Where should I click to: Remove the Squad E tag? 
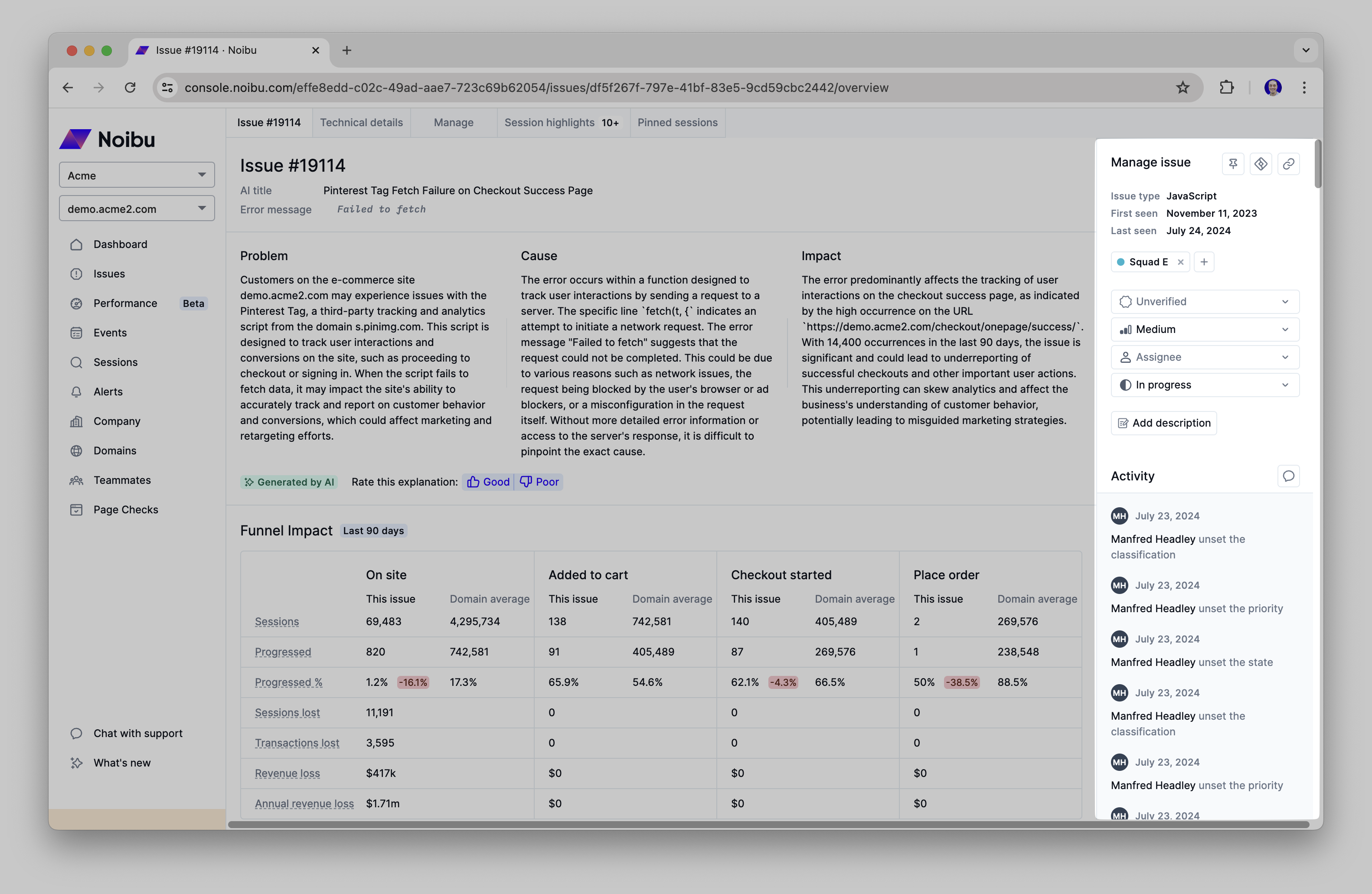coord(1181,262)
